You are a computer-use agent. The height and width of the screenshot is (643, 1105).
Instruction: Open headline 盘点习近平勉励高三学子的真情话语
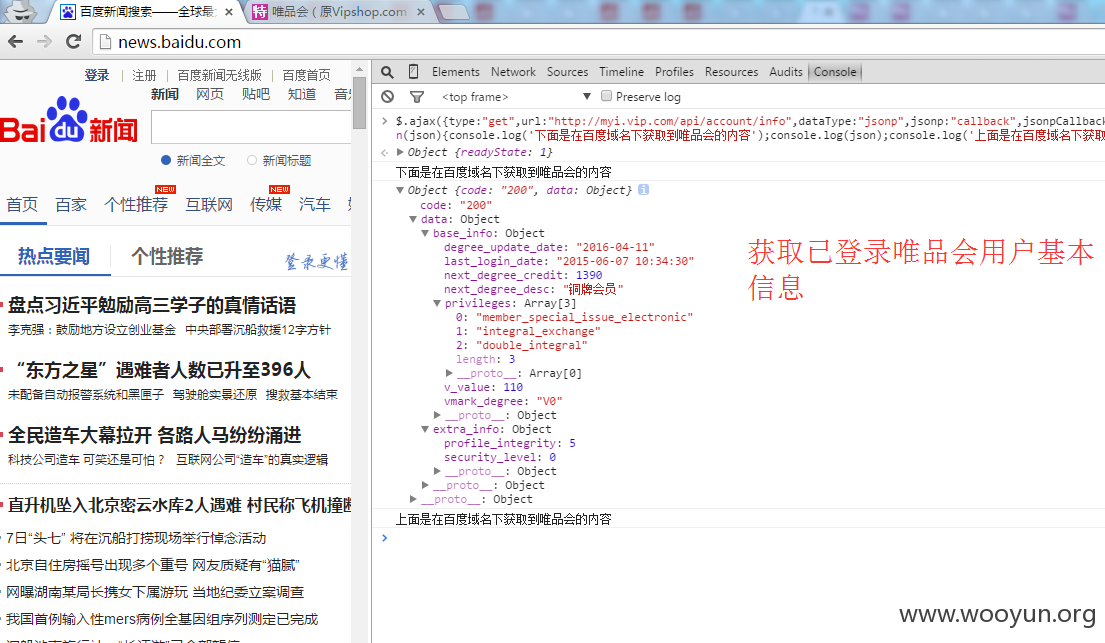point(152,305)
